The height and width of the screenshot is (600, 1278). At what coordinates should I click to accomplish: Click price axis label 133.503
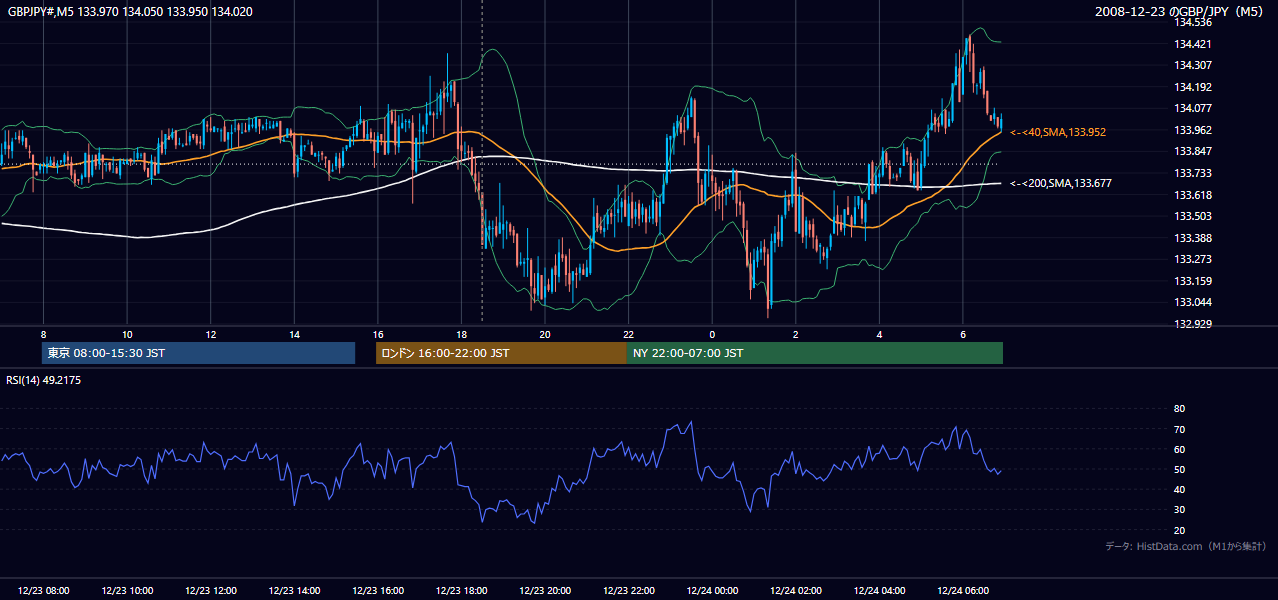tap(1192, 216)
